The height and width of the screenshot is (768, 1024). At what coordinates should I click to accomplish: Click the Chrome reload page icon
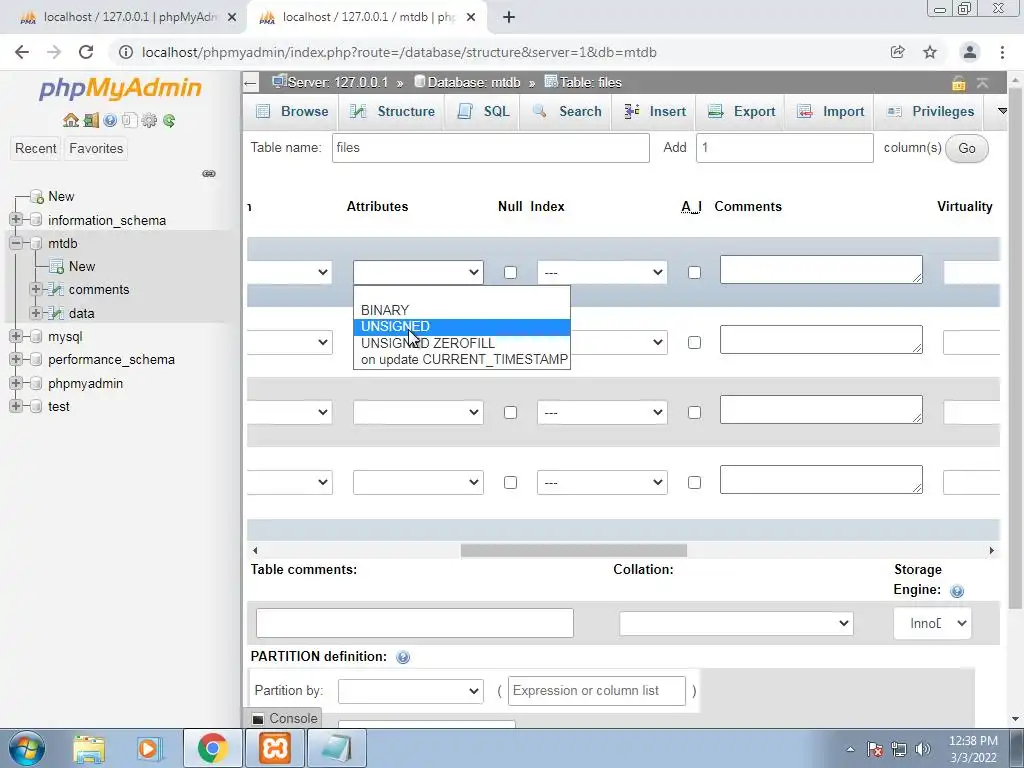click(86, 52)
